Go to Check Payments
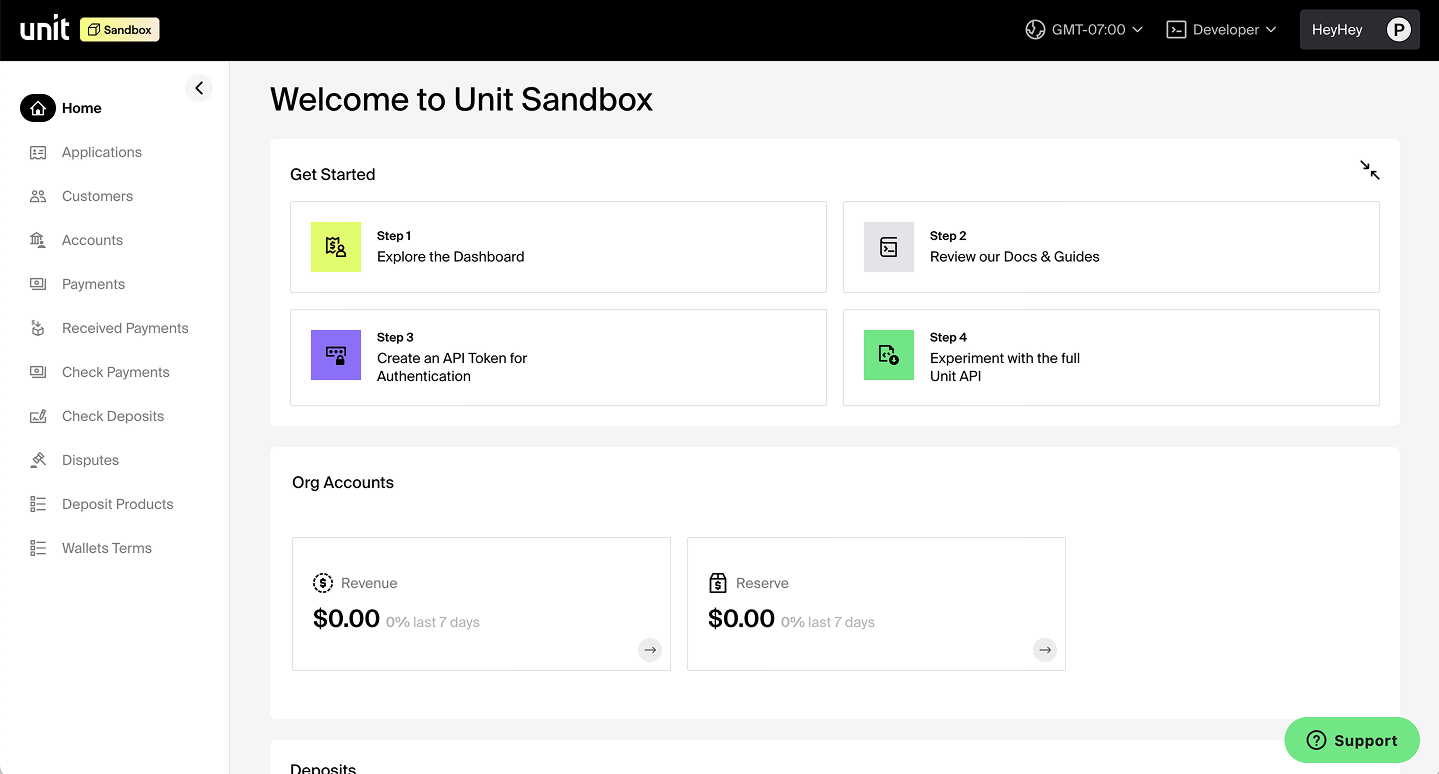The image size is (1439, 774). point(116,372)
